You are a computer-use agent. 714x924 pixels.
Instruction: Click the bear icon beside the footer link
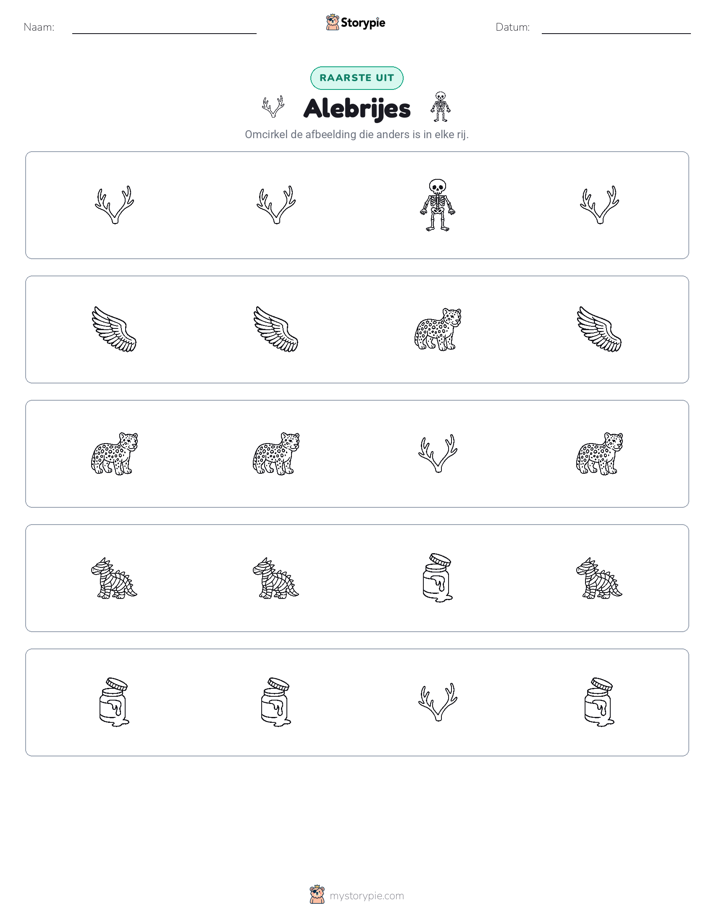(x=317, y=895)
